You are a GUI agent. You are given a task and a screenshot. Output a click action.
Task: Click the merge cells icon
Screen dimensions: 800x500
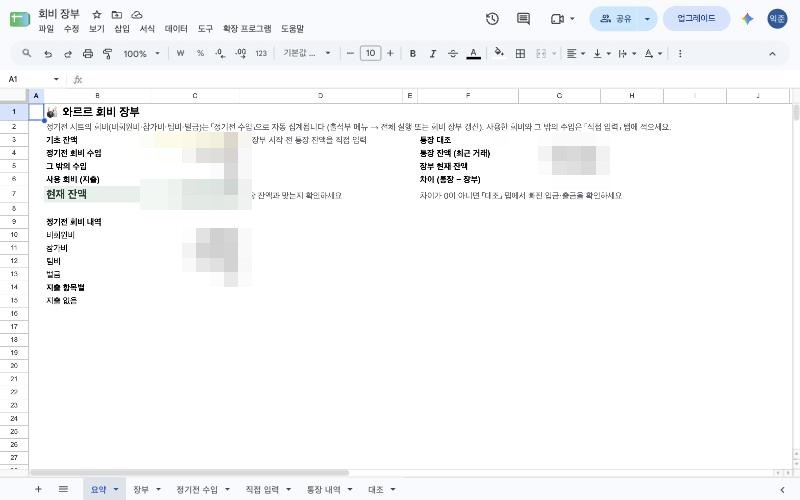click(x=541, y=53)
